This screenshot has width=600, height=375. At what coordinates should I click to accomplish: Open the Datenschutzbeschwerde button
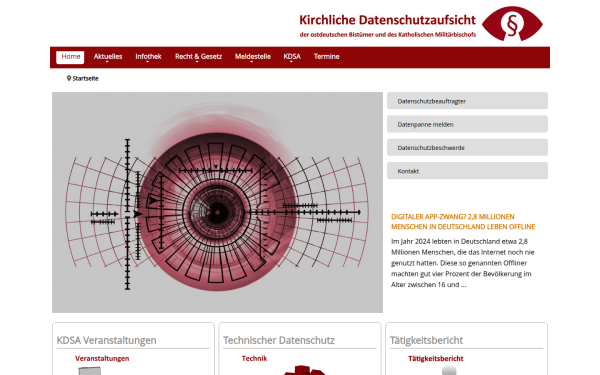467,148
